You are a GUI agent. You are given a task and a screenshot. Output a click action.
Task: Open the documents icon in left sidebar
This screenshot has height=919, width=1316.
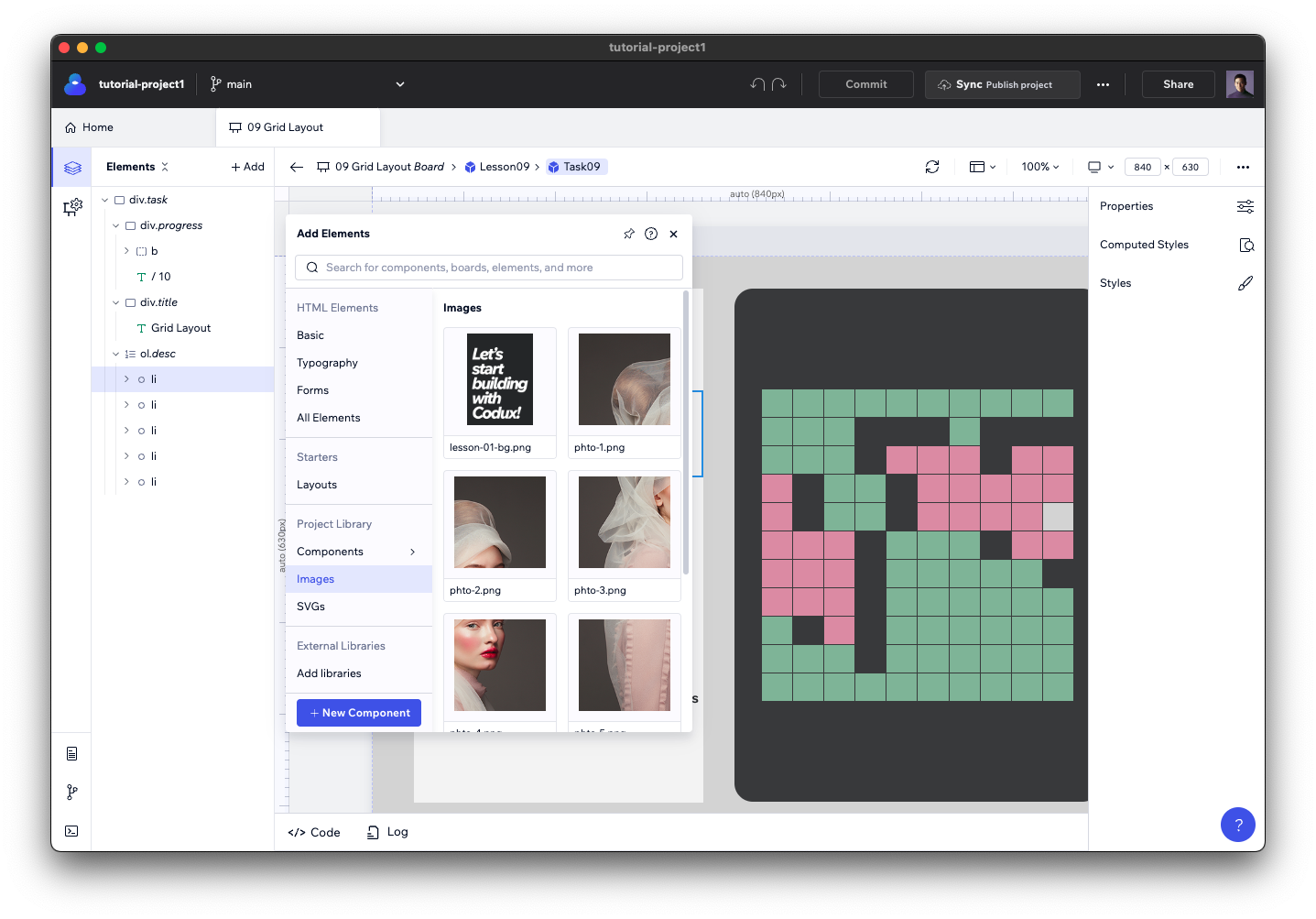click(x=71, y=753)
